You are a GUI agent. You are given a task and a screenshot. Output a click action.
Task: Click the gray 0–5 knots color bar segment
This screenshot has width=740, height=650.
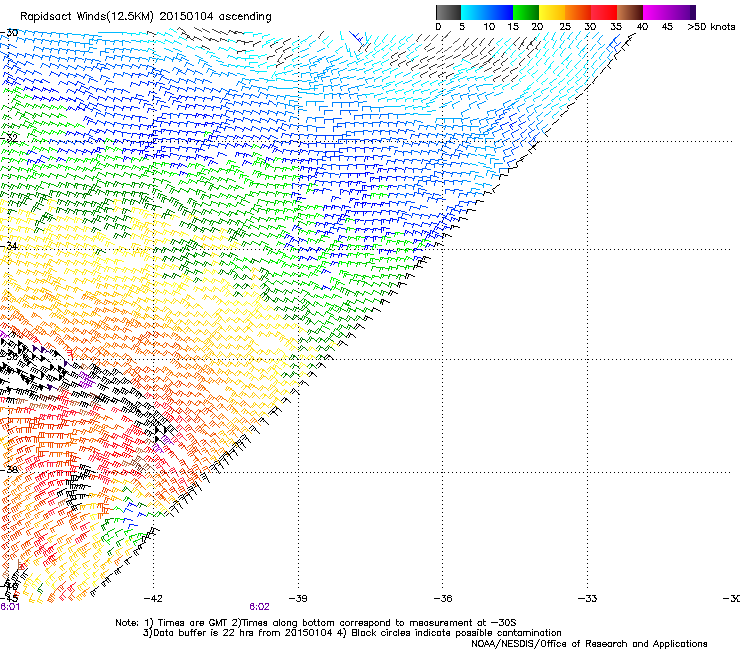pyautogui.click(x=448, y=12)
